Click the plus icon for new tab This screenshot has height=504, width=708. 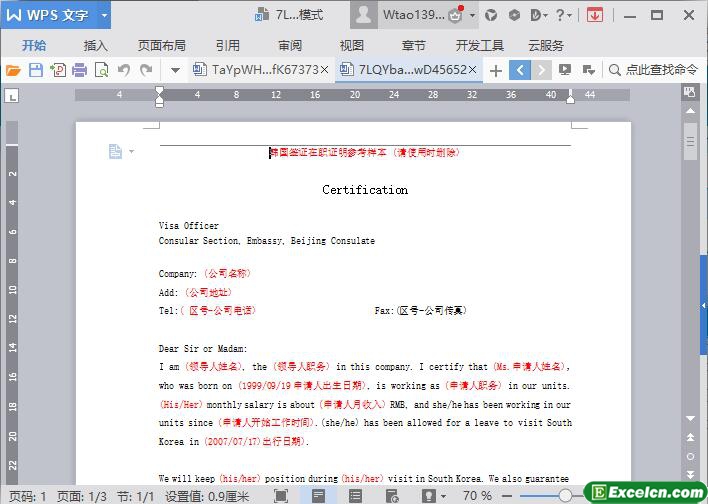tap(496, 70)
